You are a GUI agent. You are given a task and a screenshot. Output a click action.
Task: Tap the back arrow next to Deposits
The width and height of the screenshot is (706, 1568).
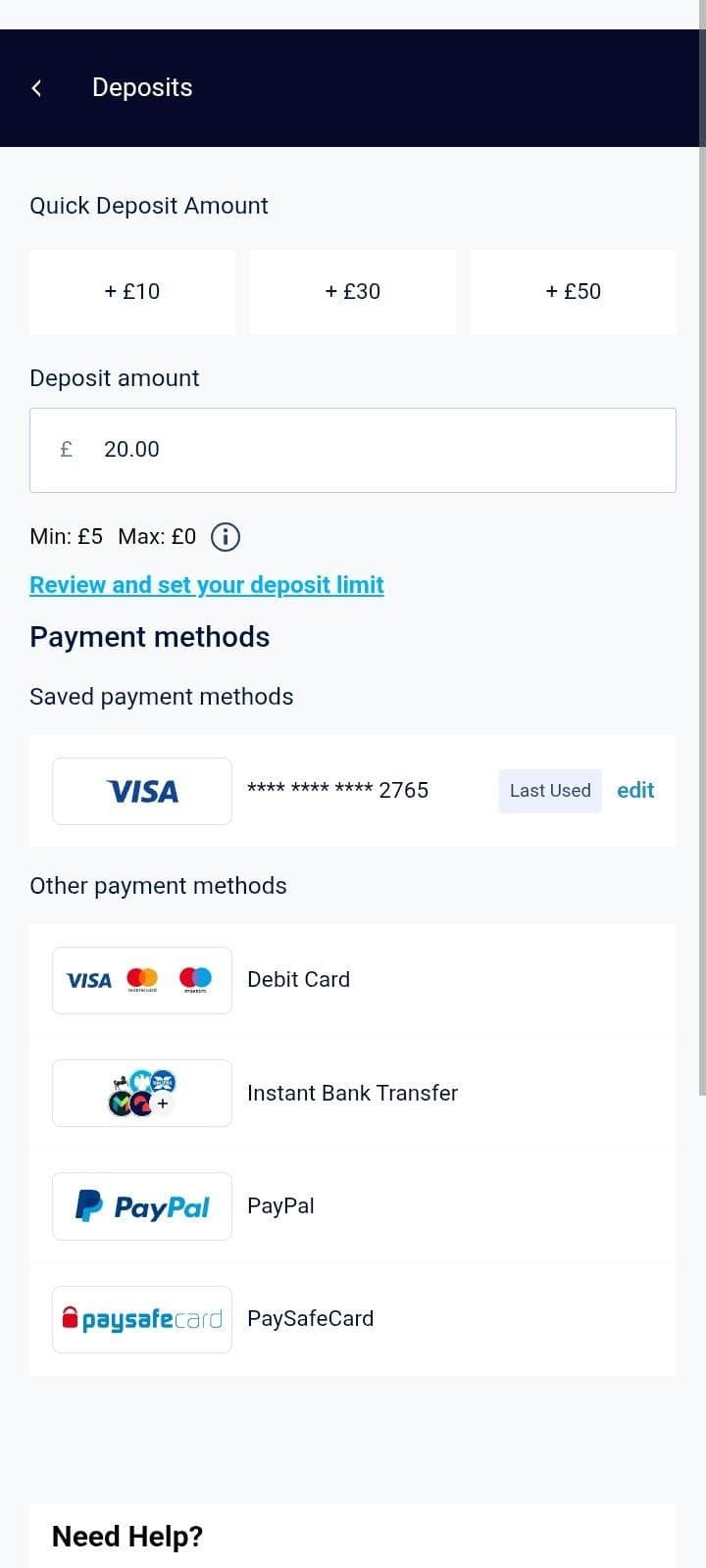click(x=36, y=87)
